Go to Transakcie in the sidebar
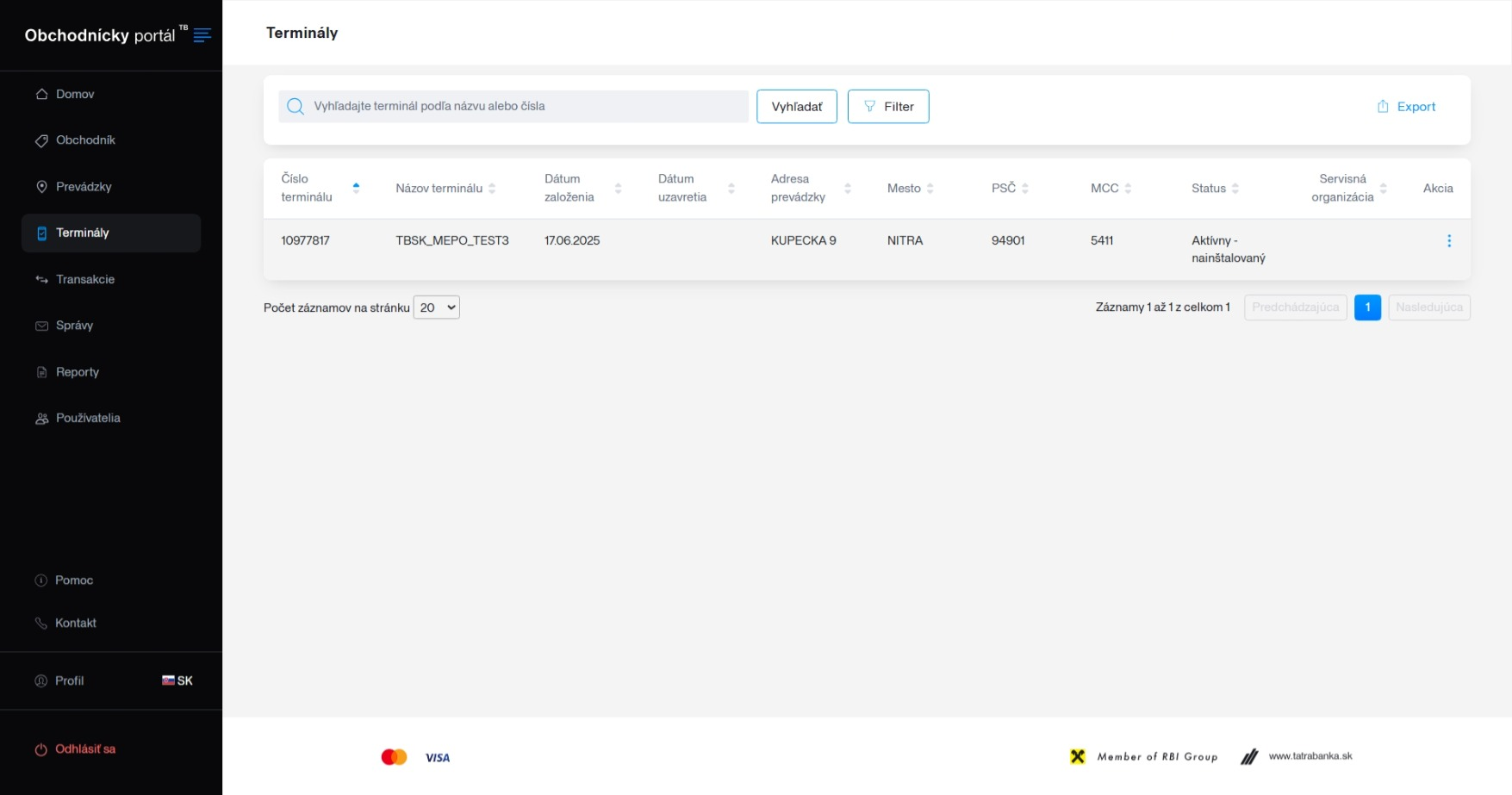 (x=84, y=279)
